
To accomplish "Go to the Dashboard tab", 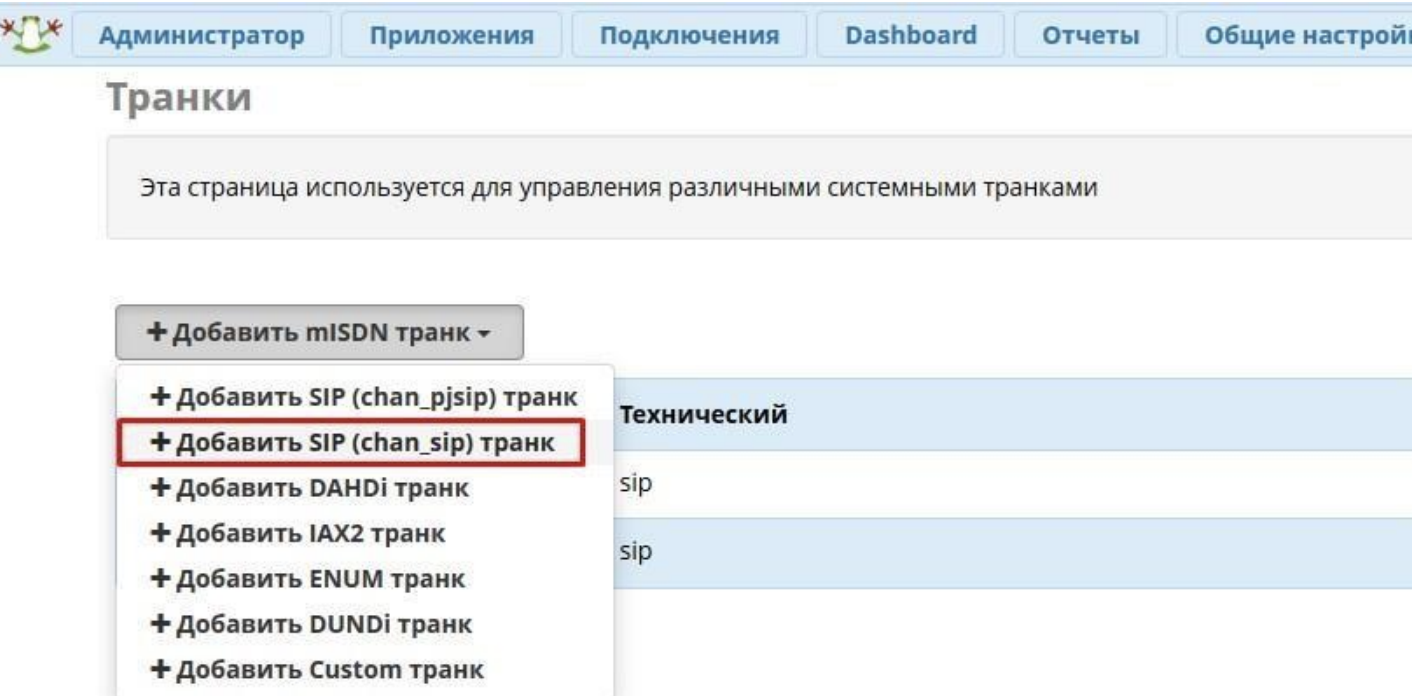I will pyautogui.click(x=910, y=36).
